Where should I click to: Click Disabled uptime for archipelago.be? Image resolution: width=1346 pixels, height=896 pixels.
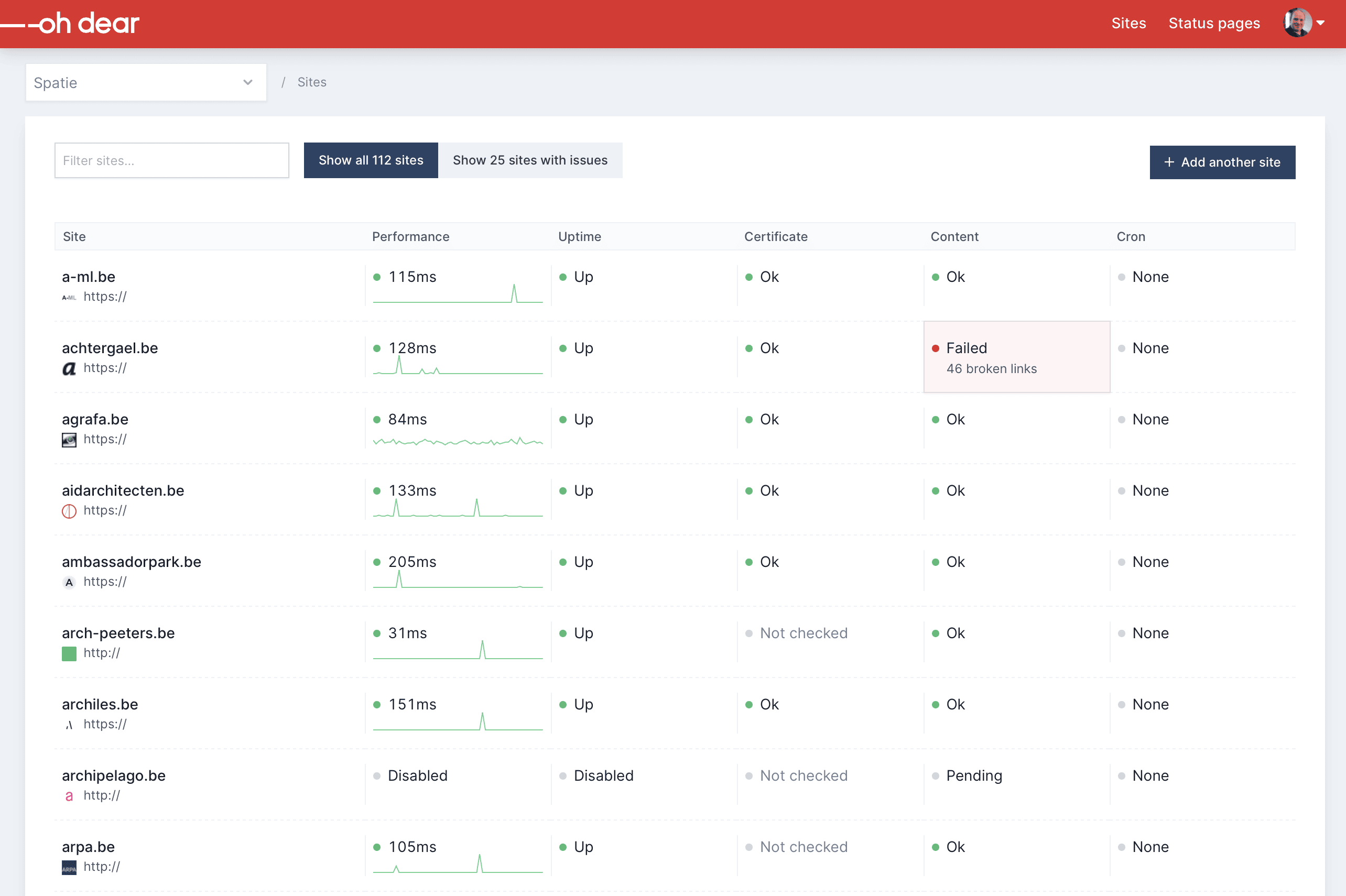tap(604, 775)
